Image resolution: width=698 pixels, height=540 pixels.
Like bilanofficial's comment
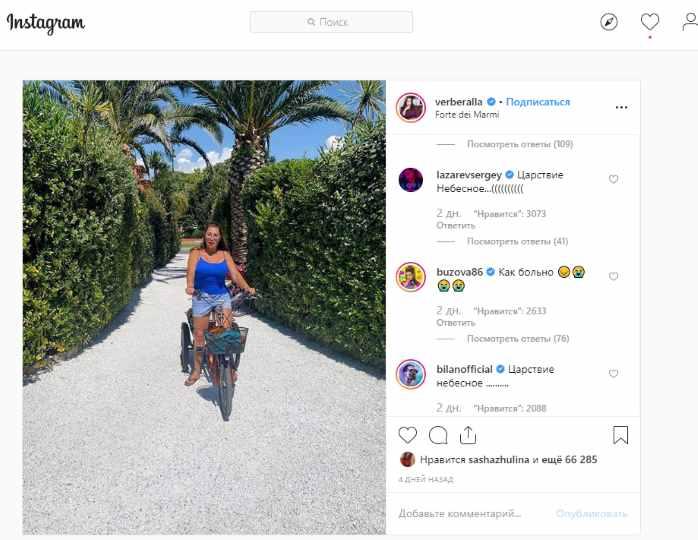613,373
